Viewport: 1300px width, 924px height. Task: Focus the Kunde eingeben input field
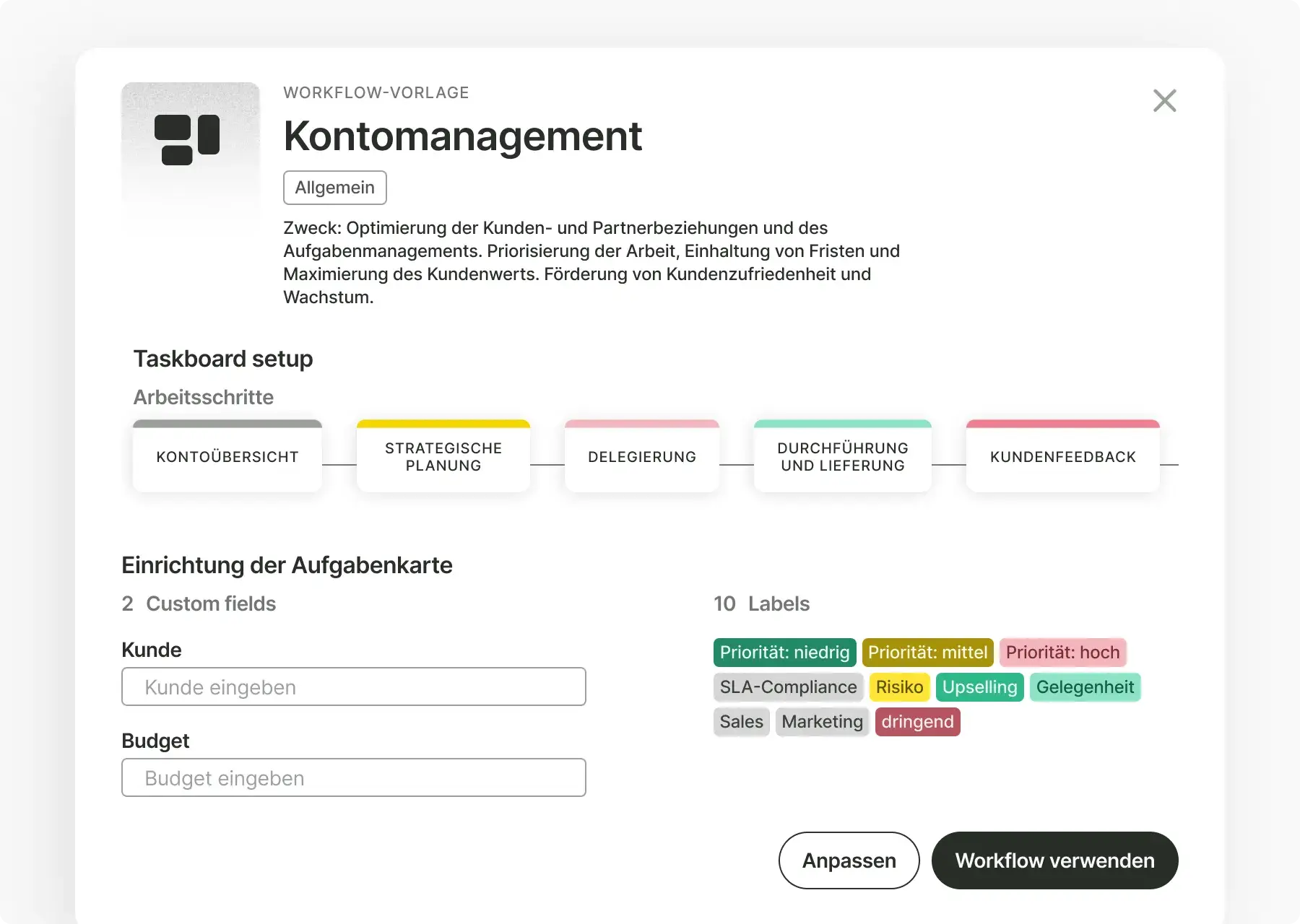[x=353, y=687]
